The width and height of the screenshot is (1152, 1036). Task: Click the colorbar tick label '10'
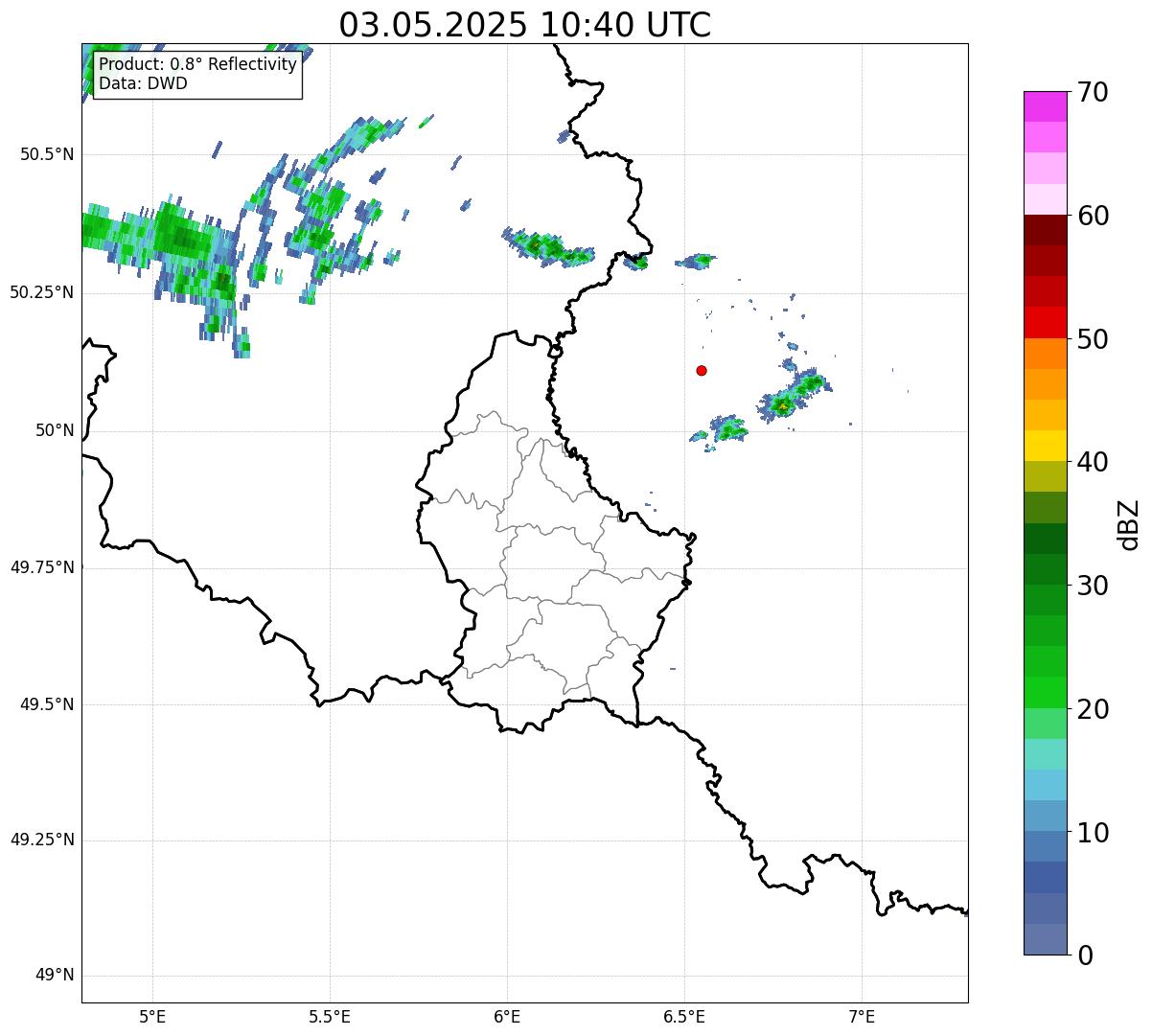tap(1093, 834)
